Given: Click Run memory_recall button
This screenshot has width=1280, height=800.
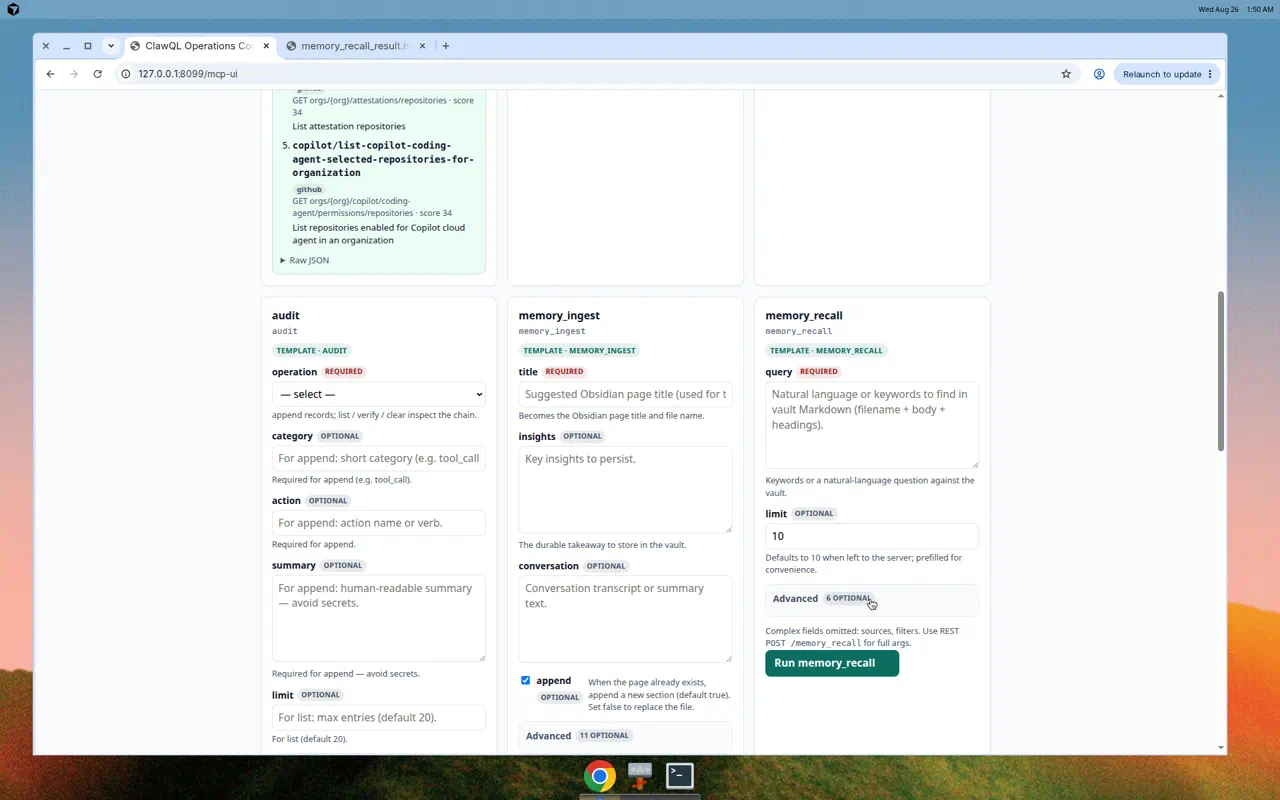Looking at the screenshot, I should click(832, 663).
